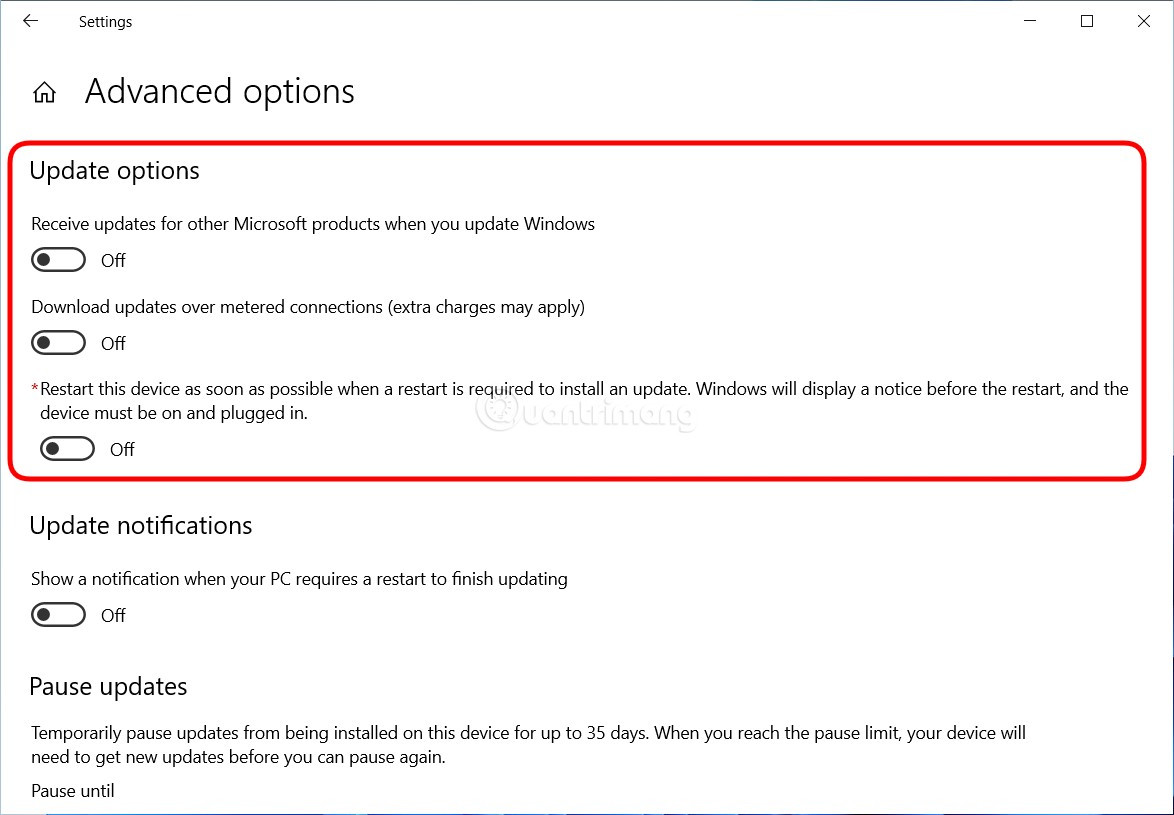Toggle download updates over metered connections
This screenshot has height=815, width=1174.
coord(58,343)
